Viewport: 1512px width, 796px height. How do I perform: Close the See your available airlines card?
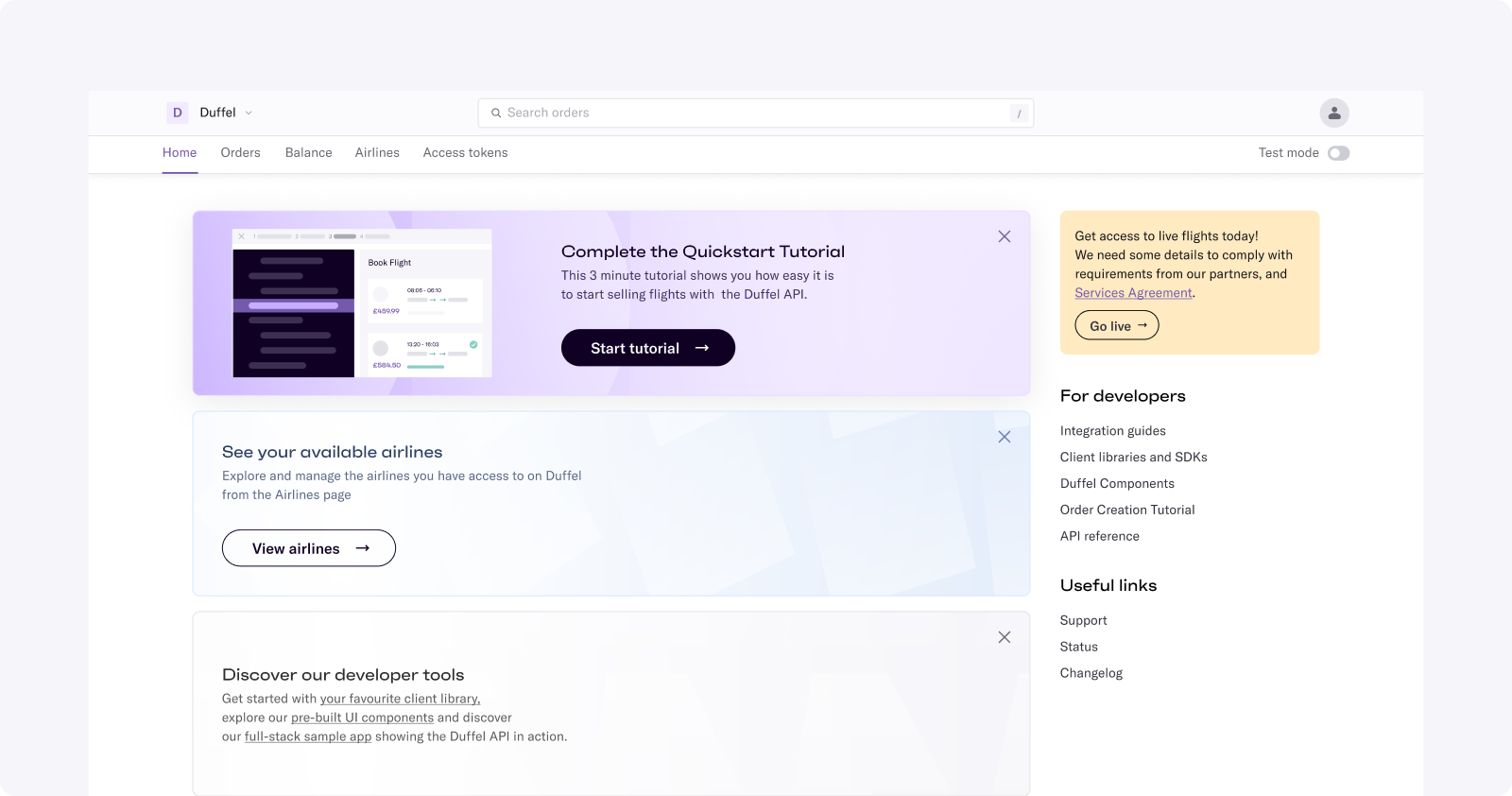coord(1004,437)
